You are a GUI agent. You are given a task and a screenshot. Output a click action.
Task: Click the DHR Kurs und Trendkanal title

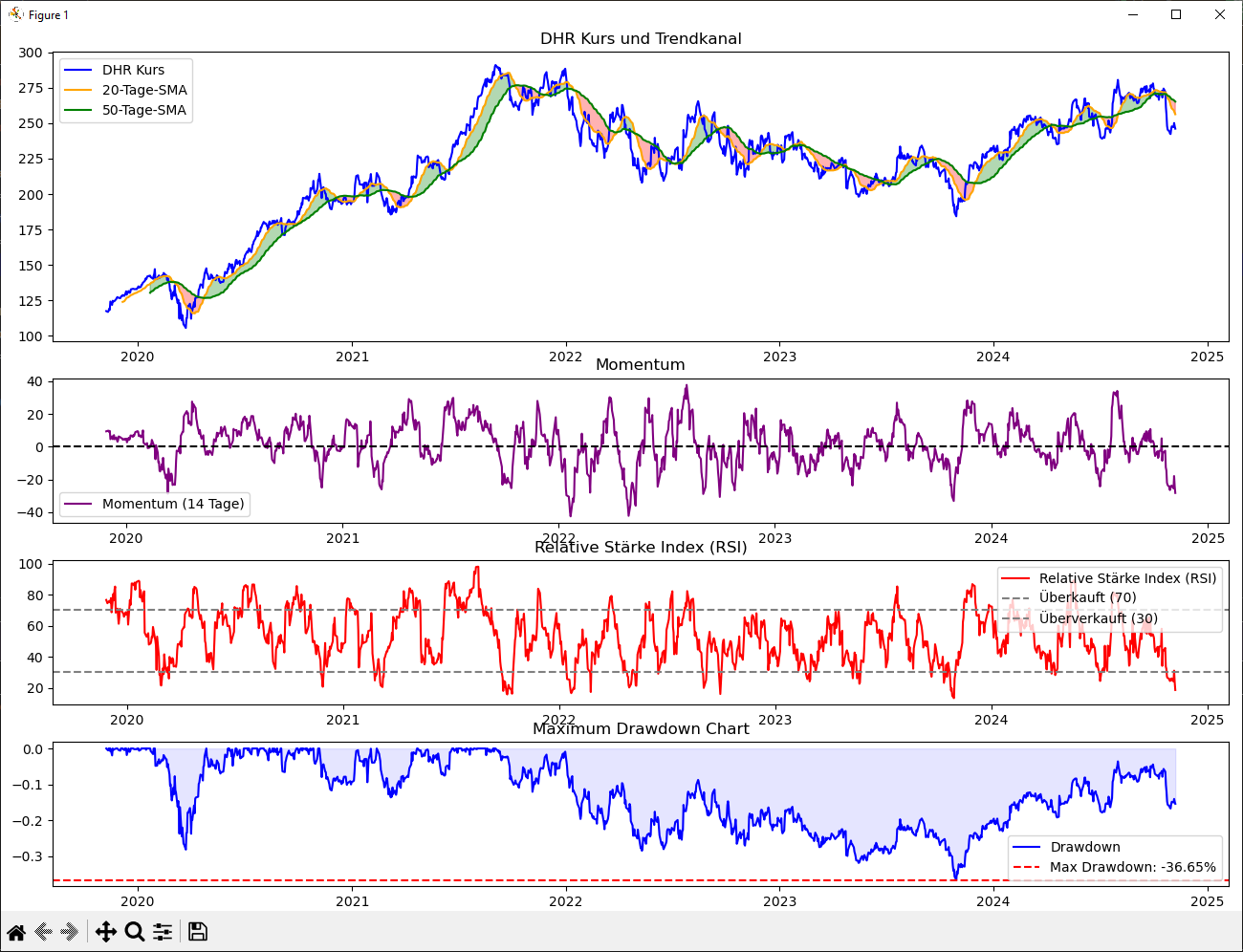(641, 39)
